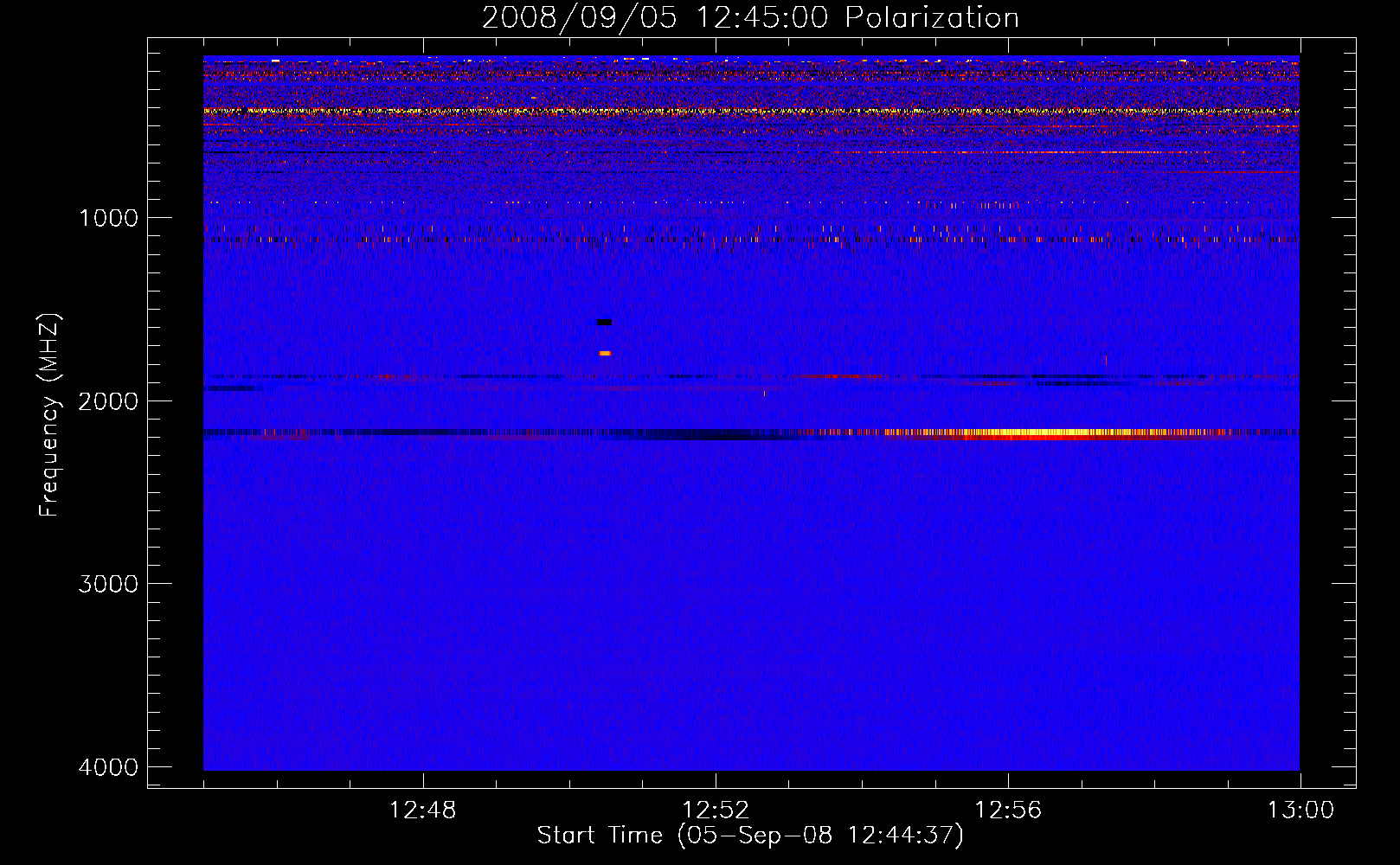Viewport: 1400px width, 865px height.
Task: Click the 3000 frequency tick label
Action: [x=108, y=584]
